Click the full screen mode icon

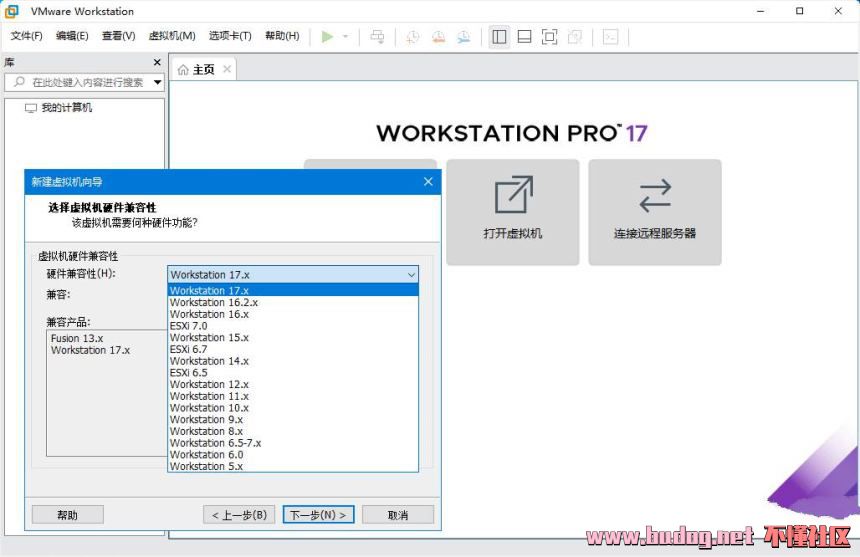550,37
